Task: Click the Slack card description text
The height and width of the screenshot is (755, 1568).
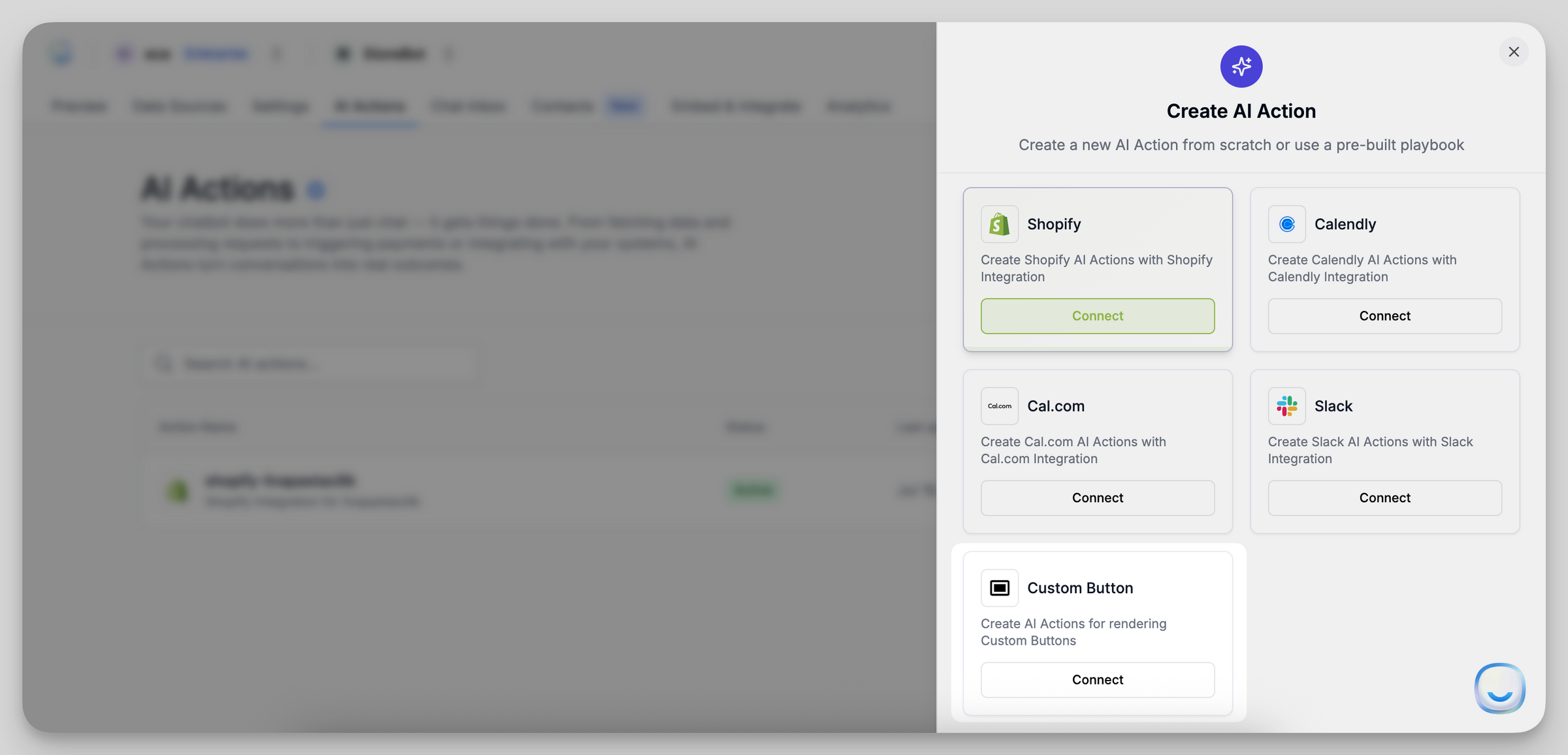Action: 1370,450
